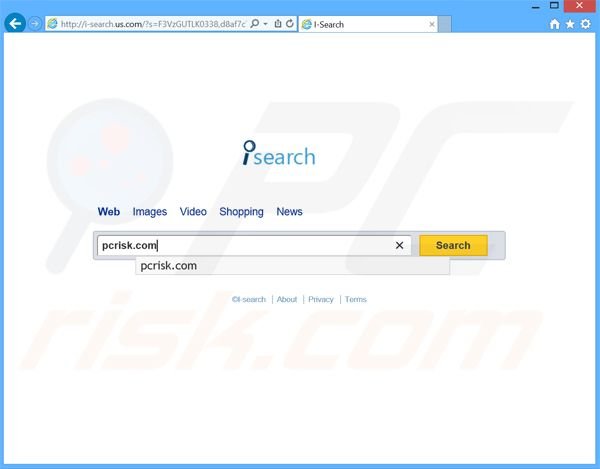Open the About footer link
The height and width of the screenshot is (469, 600).
(287, 299)
